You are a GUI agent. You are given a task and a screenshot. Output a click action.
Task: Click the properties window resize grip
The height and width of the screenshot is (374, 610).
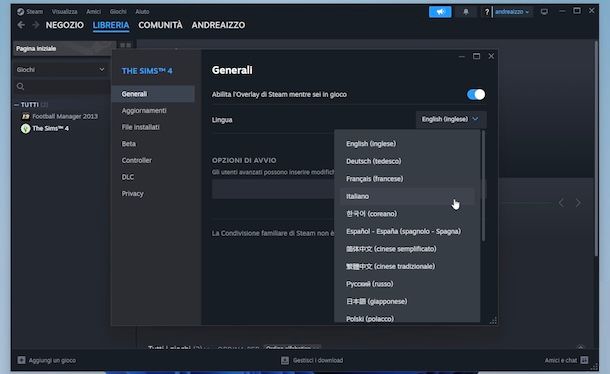(493, 320)
